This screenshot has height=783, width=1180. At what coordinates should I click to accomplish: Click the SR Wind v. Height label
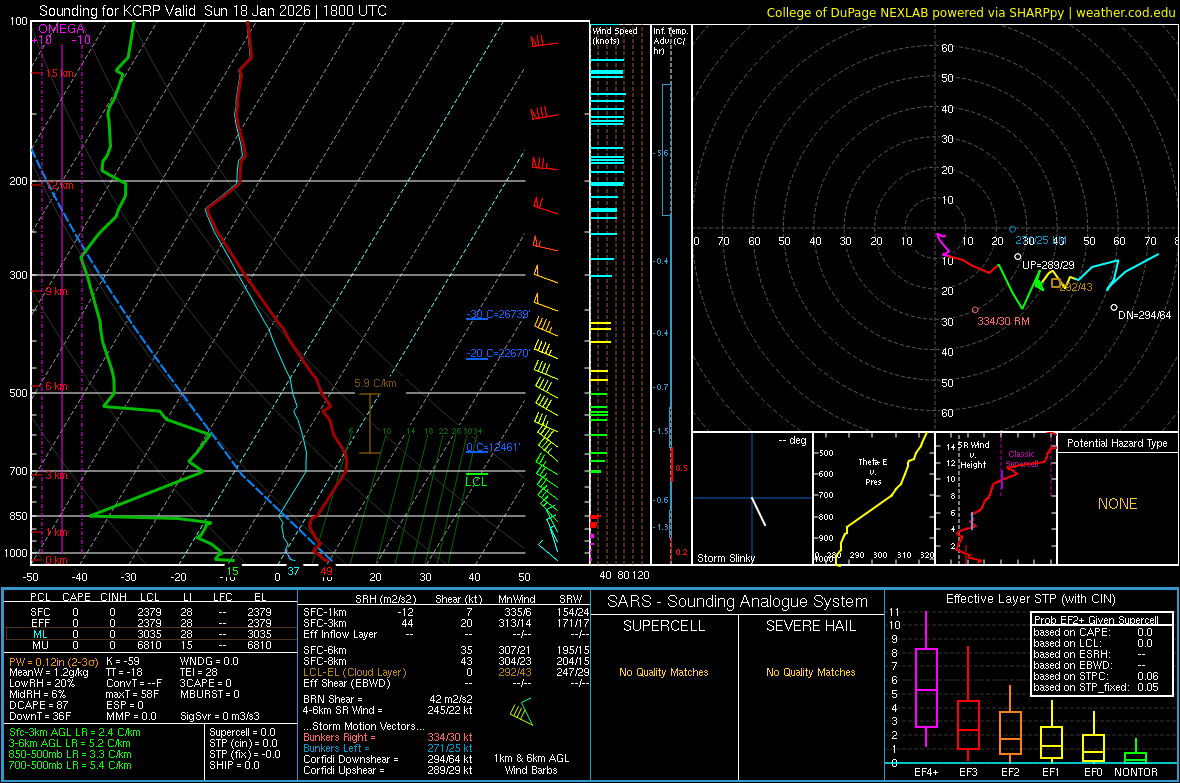[974, 455]
